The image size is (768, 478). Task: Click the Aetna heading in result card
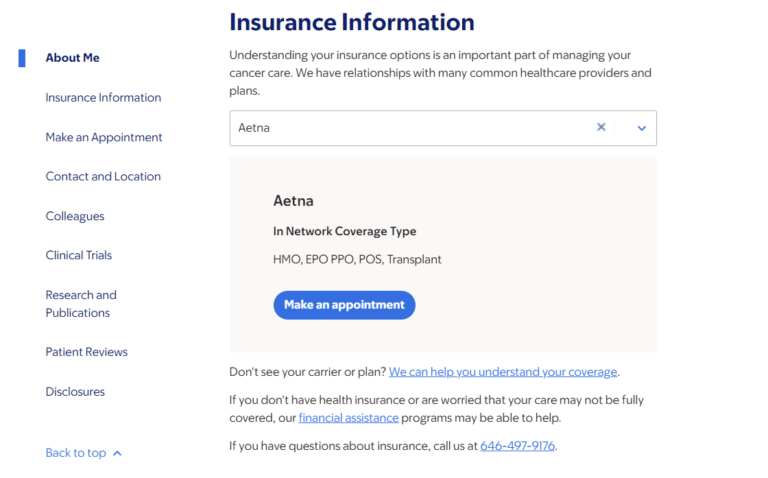(x=293, y=200)
